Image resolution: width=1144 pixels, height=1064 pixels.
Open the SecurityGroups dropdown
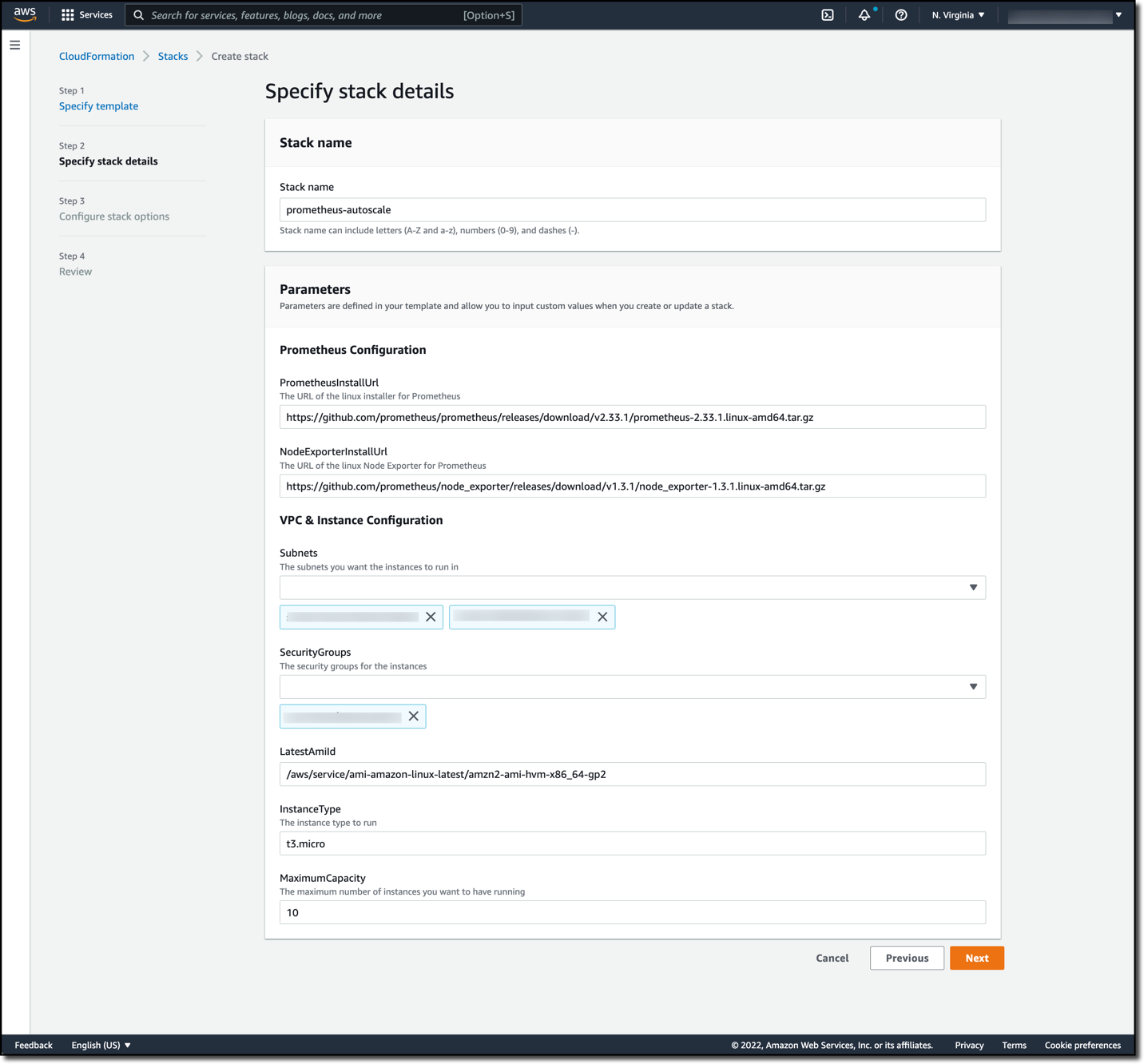point(973,686)
